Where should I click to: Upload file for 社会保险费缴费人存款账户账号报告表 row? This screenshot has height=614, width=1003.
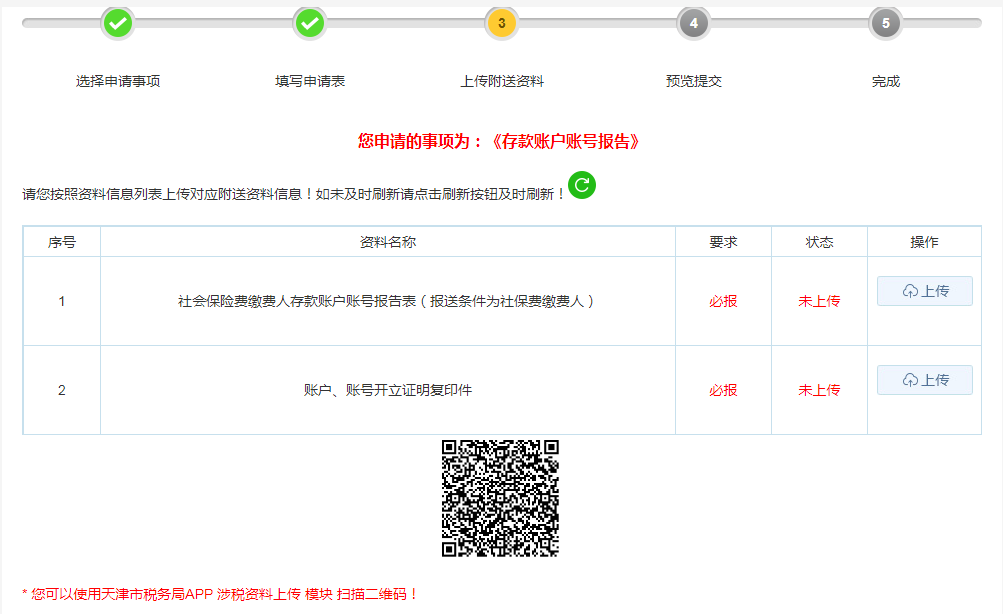click(x=924, y=291)
